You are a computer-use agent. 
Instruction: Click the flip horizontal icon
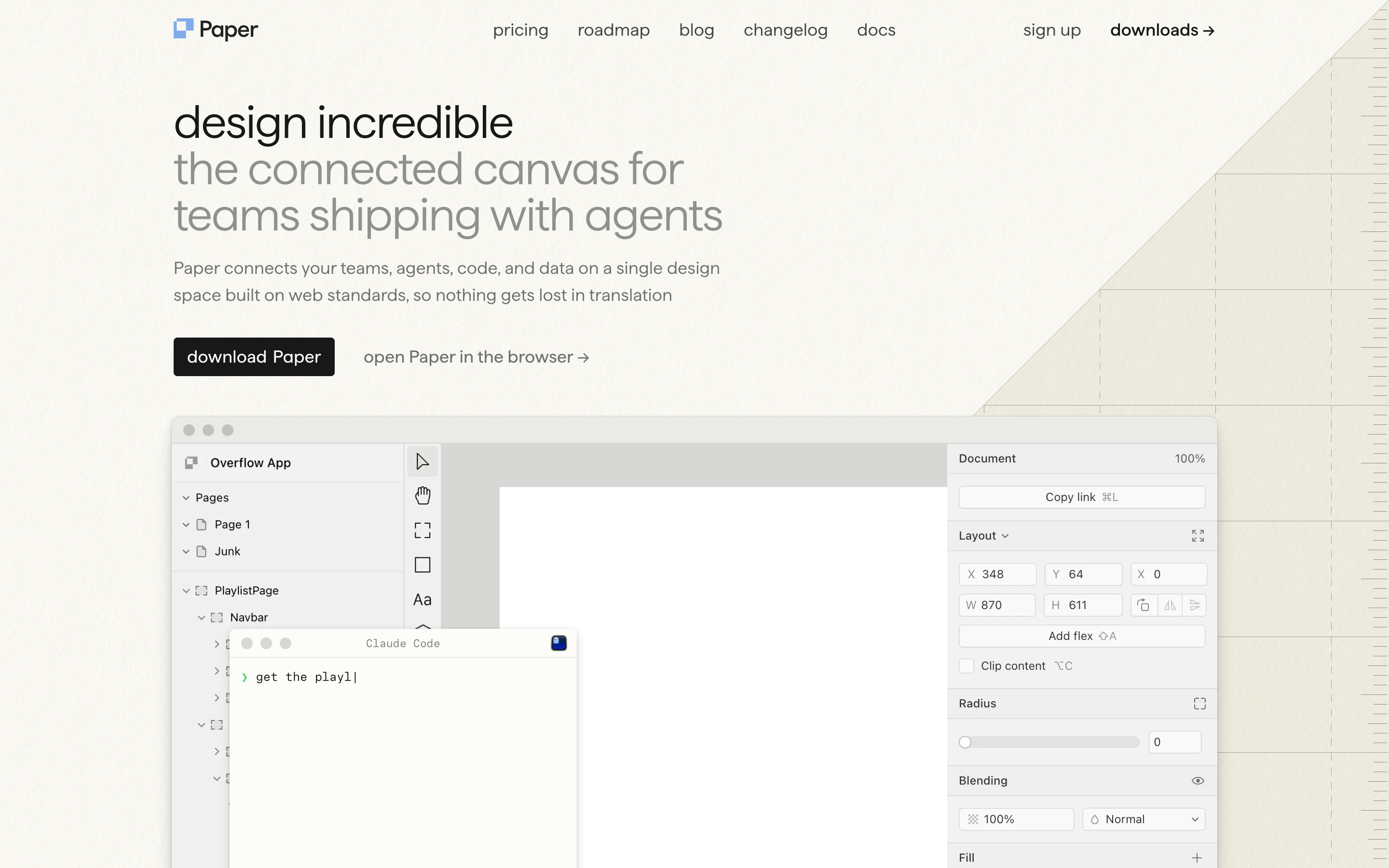(x=1170, y=605)
